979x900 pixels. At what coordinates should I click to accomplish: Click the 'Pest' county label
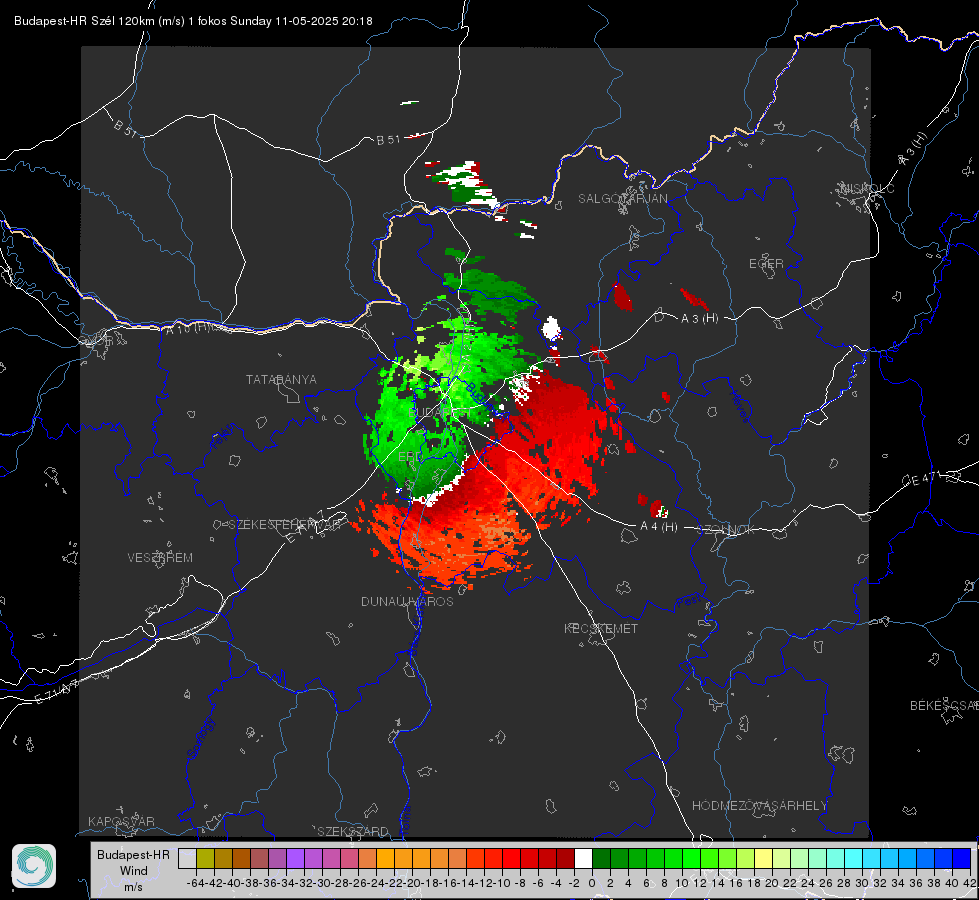pos(689,601)
